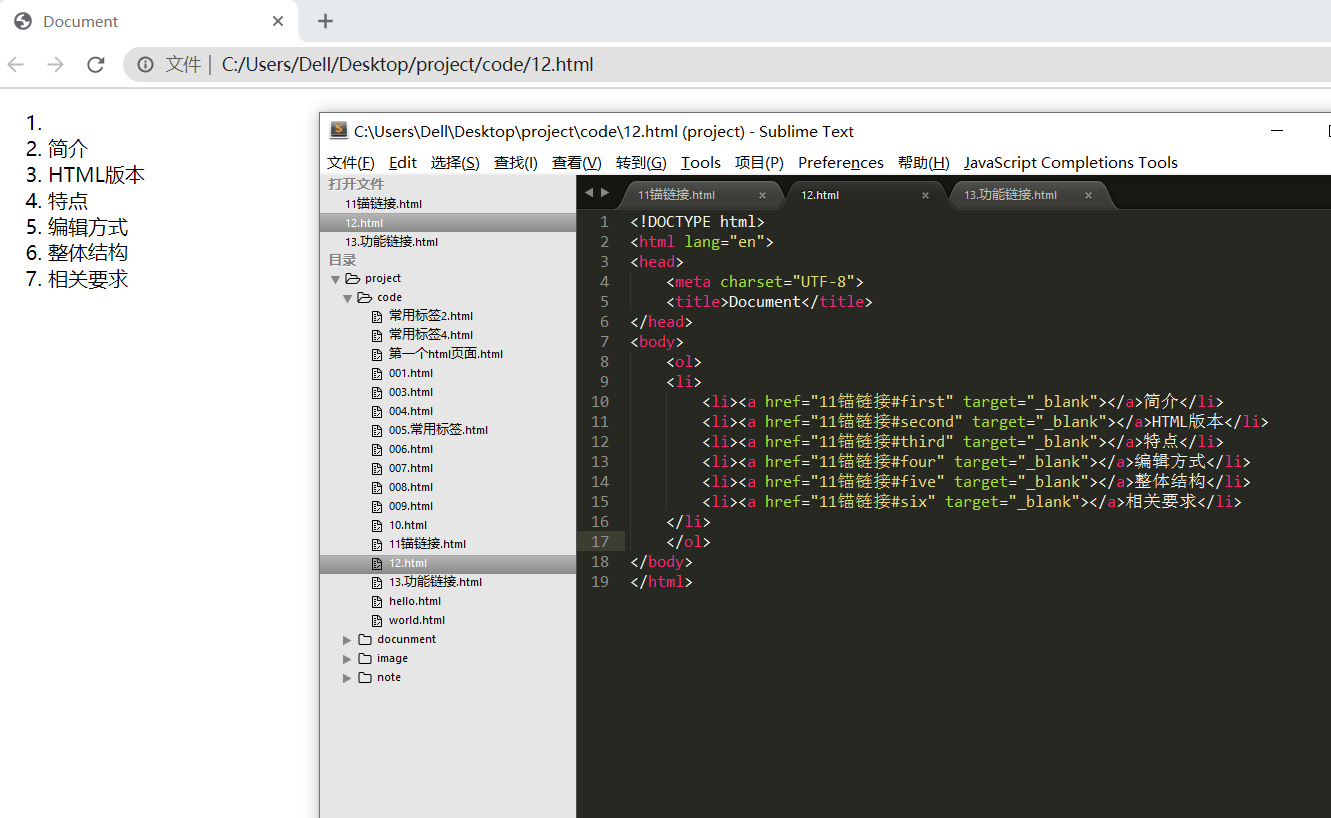This screenshot has width=1331, height=818.
Task: Collapse the project folder arrow
Action: tap(336, 279)
